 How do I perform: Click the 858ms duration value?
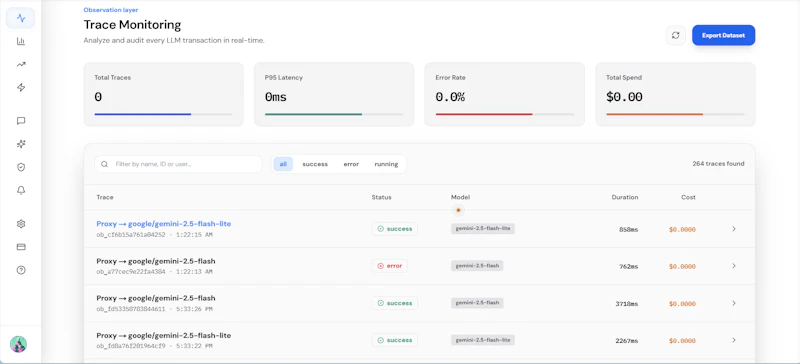tap(629, 229)
